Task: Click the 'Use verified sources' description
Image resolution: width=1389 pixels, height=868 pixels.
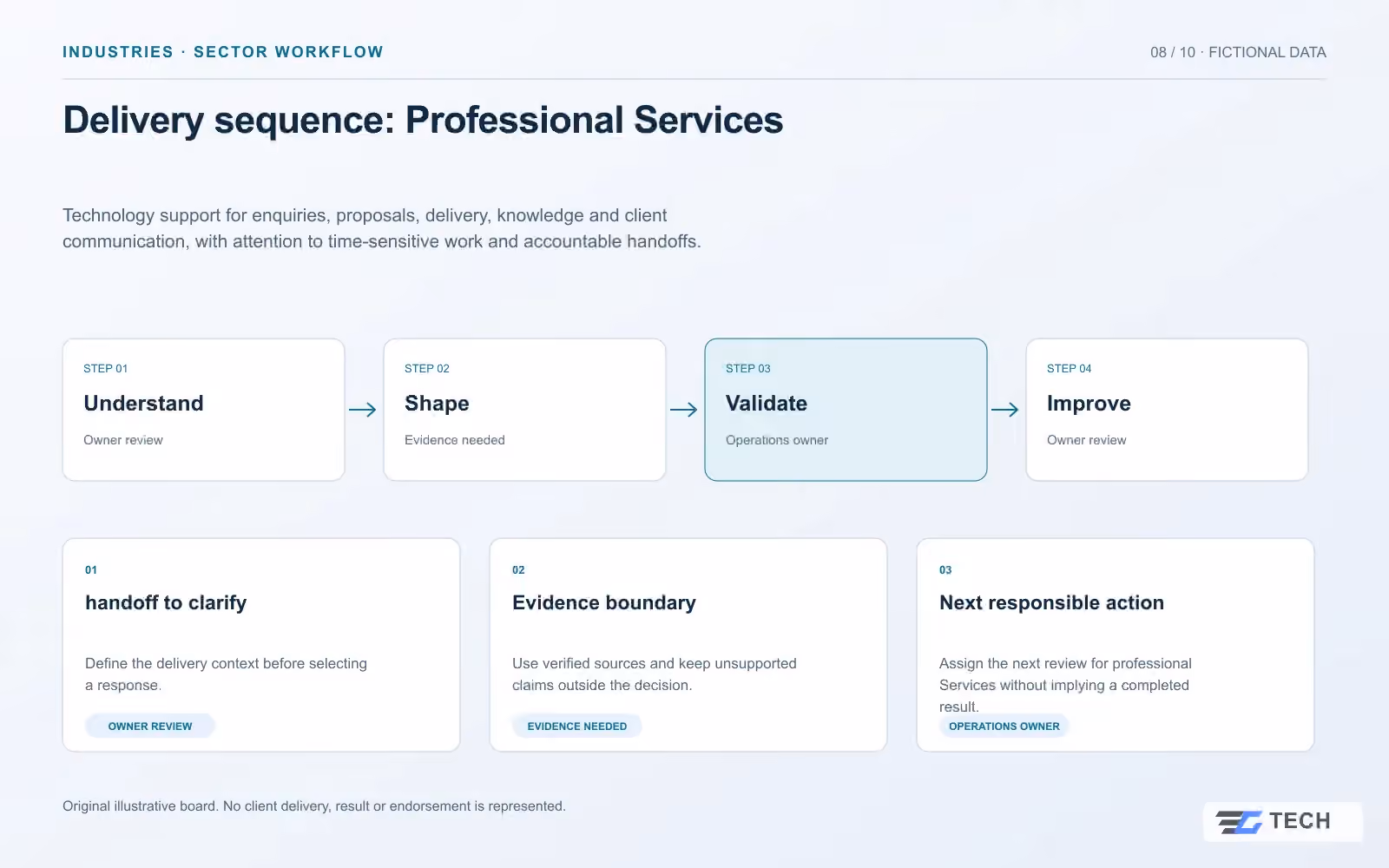Action: (x=655, y=674)
